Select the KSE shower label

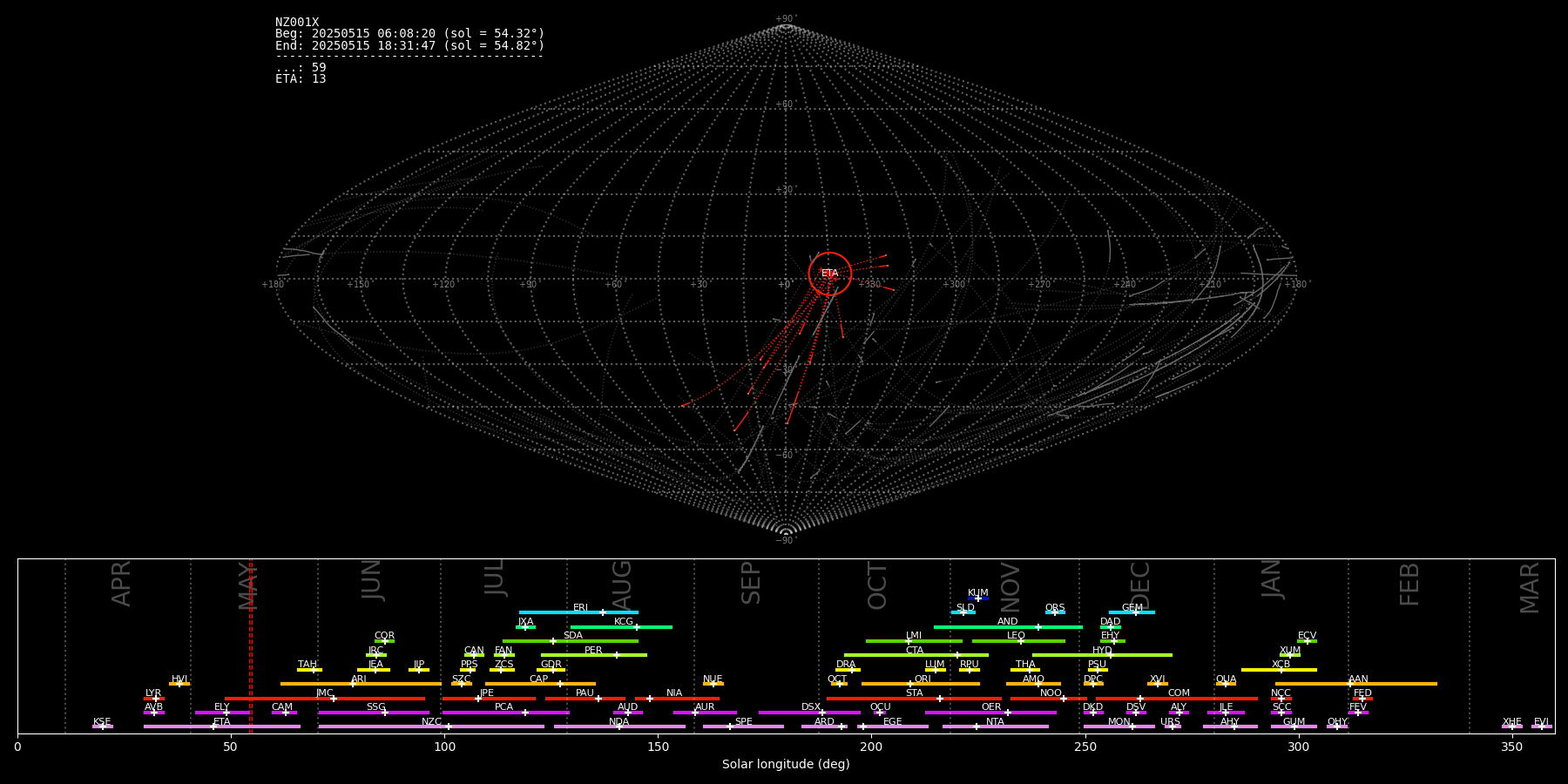point(102,722)
